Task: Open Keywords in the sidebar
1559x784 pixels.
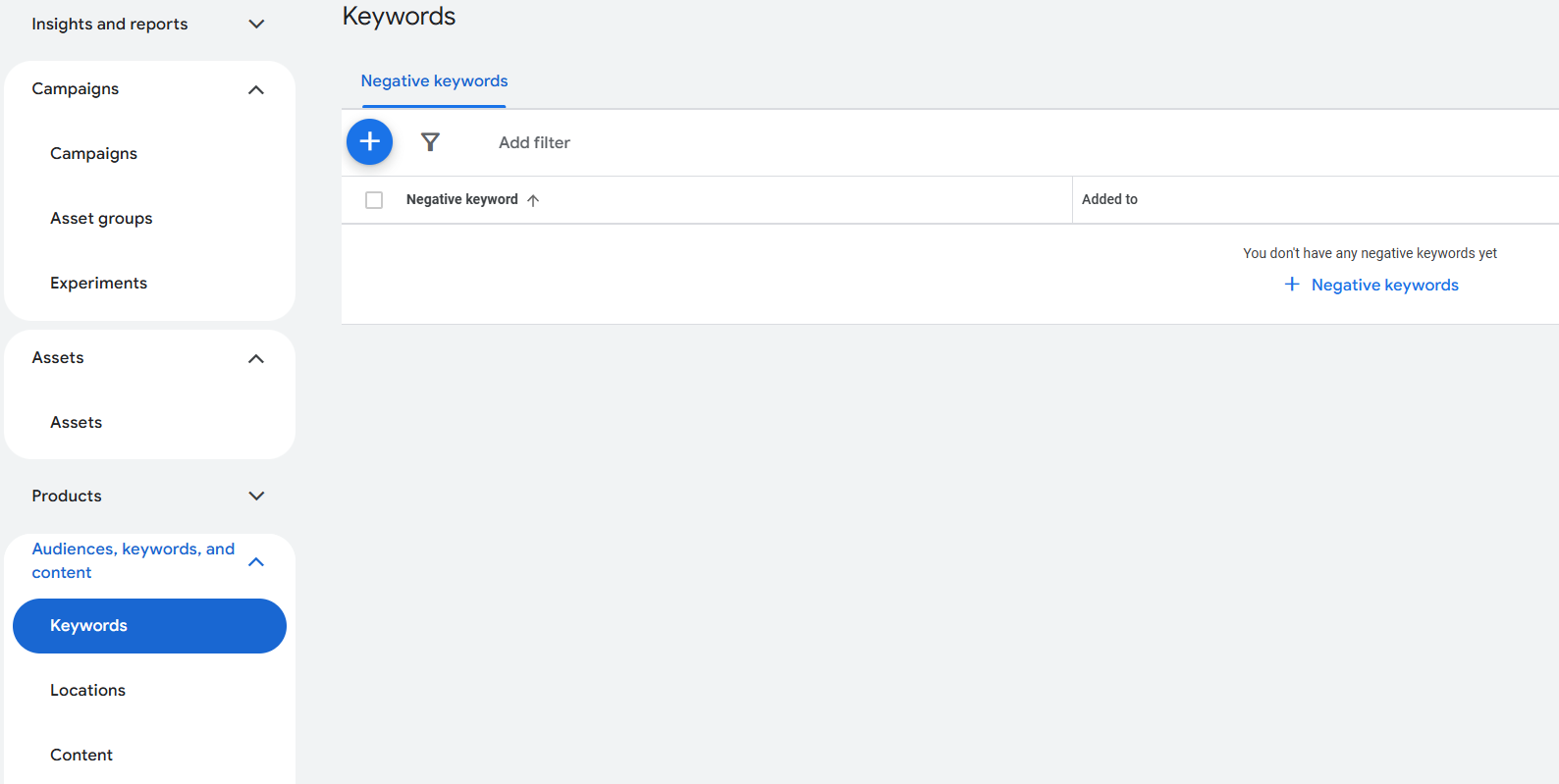Action: [x=149, y=626]
